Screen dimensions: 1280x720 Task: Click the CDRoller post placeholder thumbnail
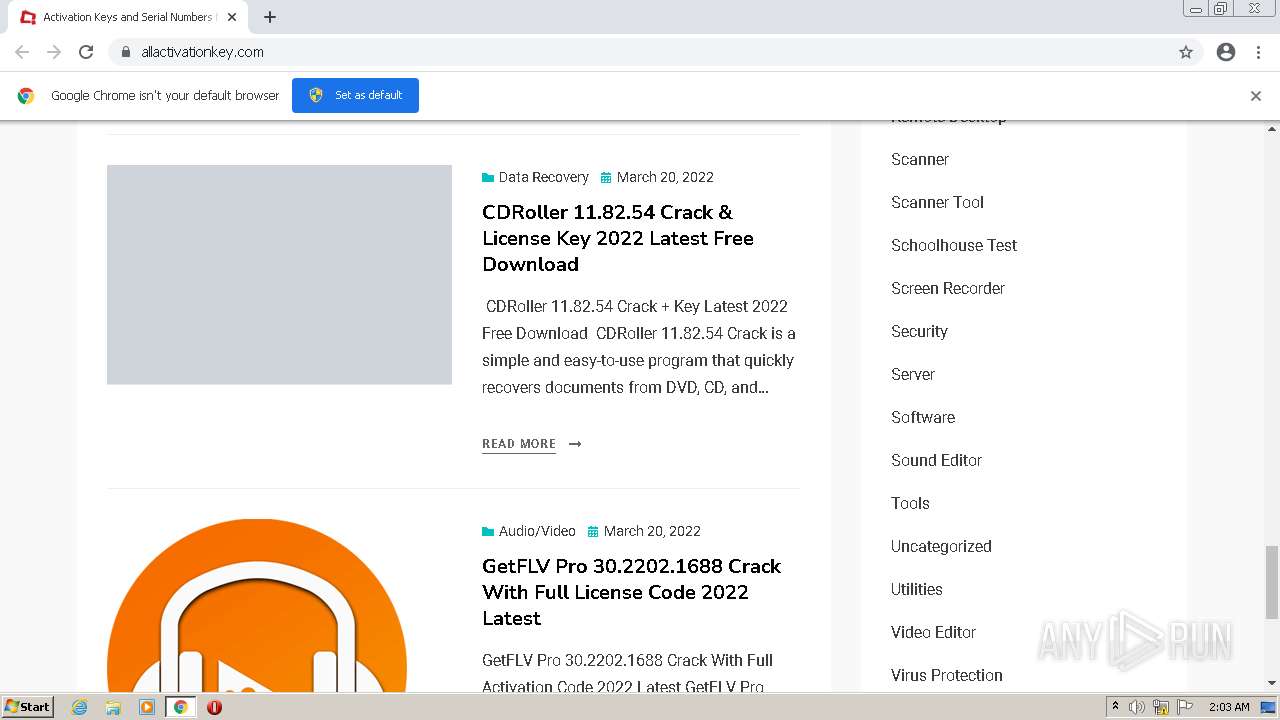(279, 274)
